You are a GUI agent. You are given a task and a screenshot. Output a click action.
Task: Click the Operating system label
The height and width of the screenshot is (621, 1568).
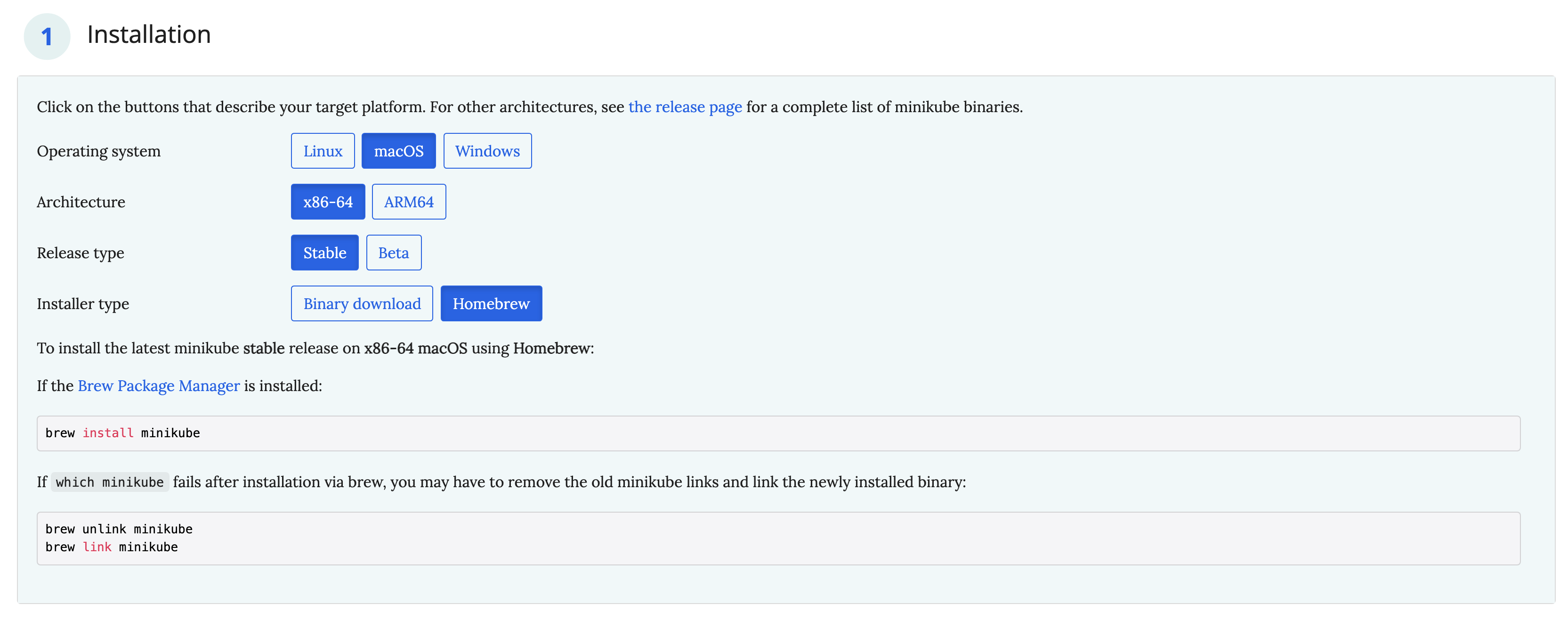pos(98,151)
